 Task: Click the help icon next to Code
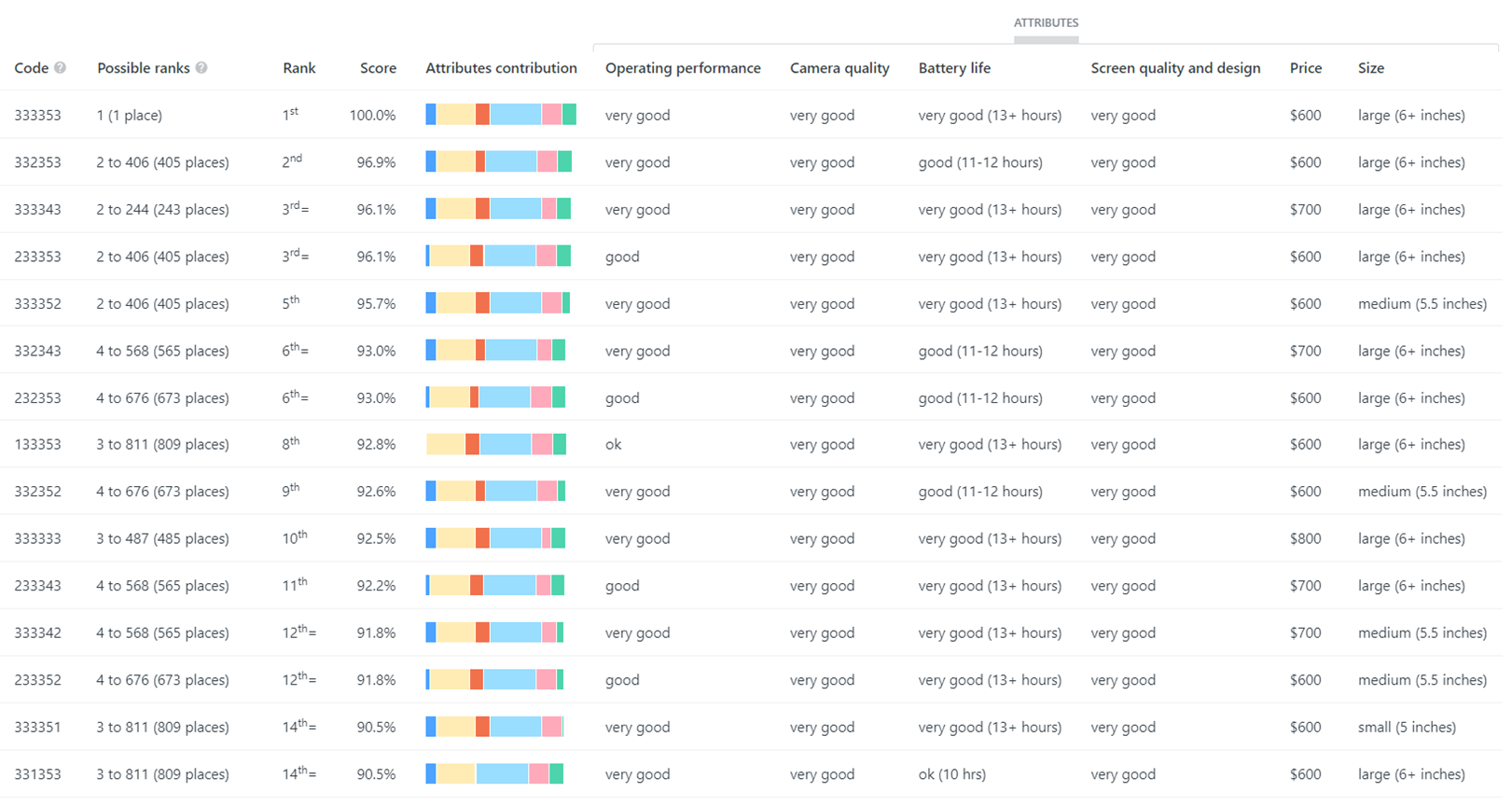(x=60, y=68)
